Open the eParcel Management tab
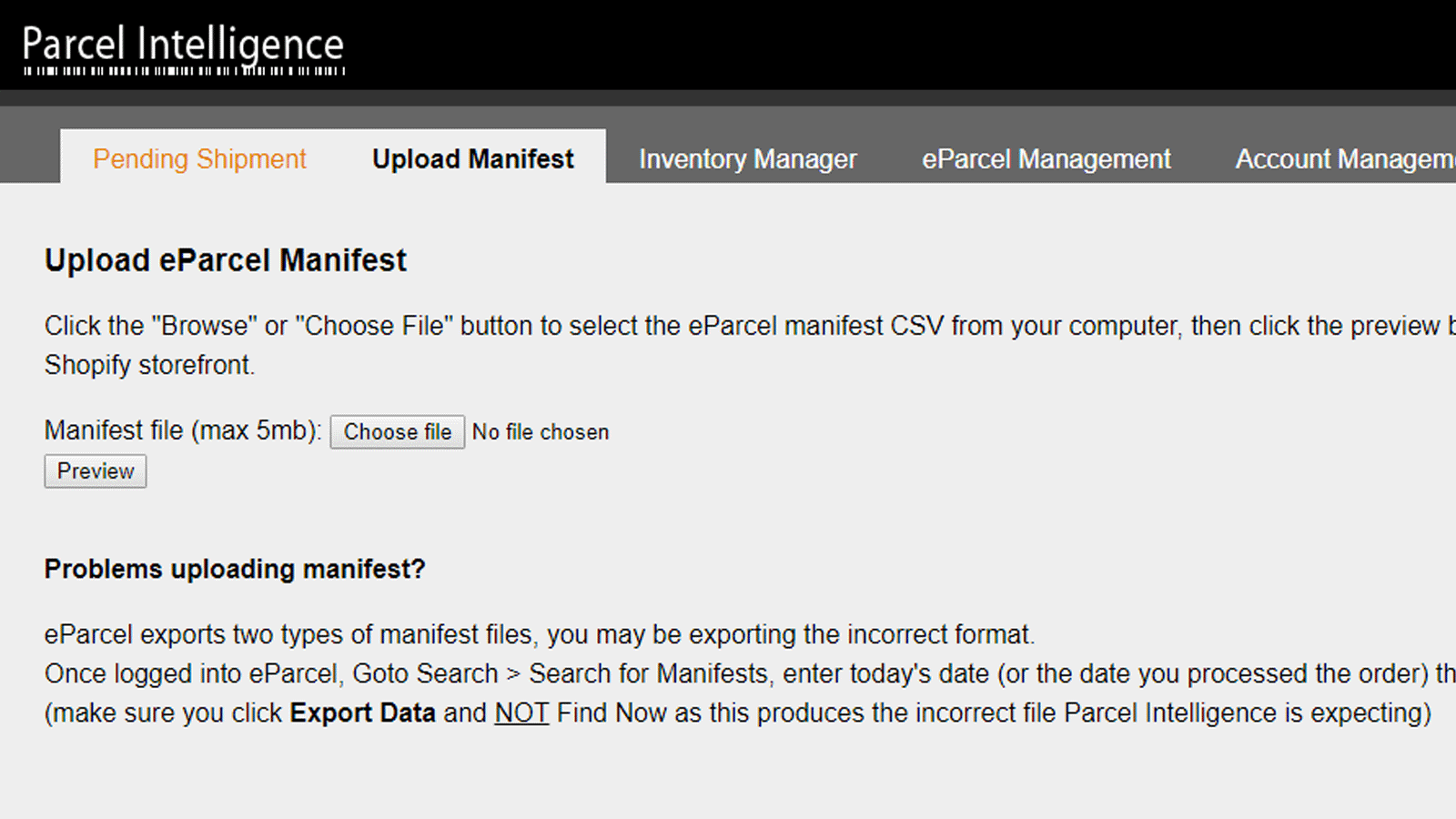Viewport: 1456px width, 819px height. point(1046,158)
